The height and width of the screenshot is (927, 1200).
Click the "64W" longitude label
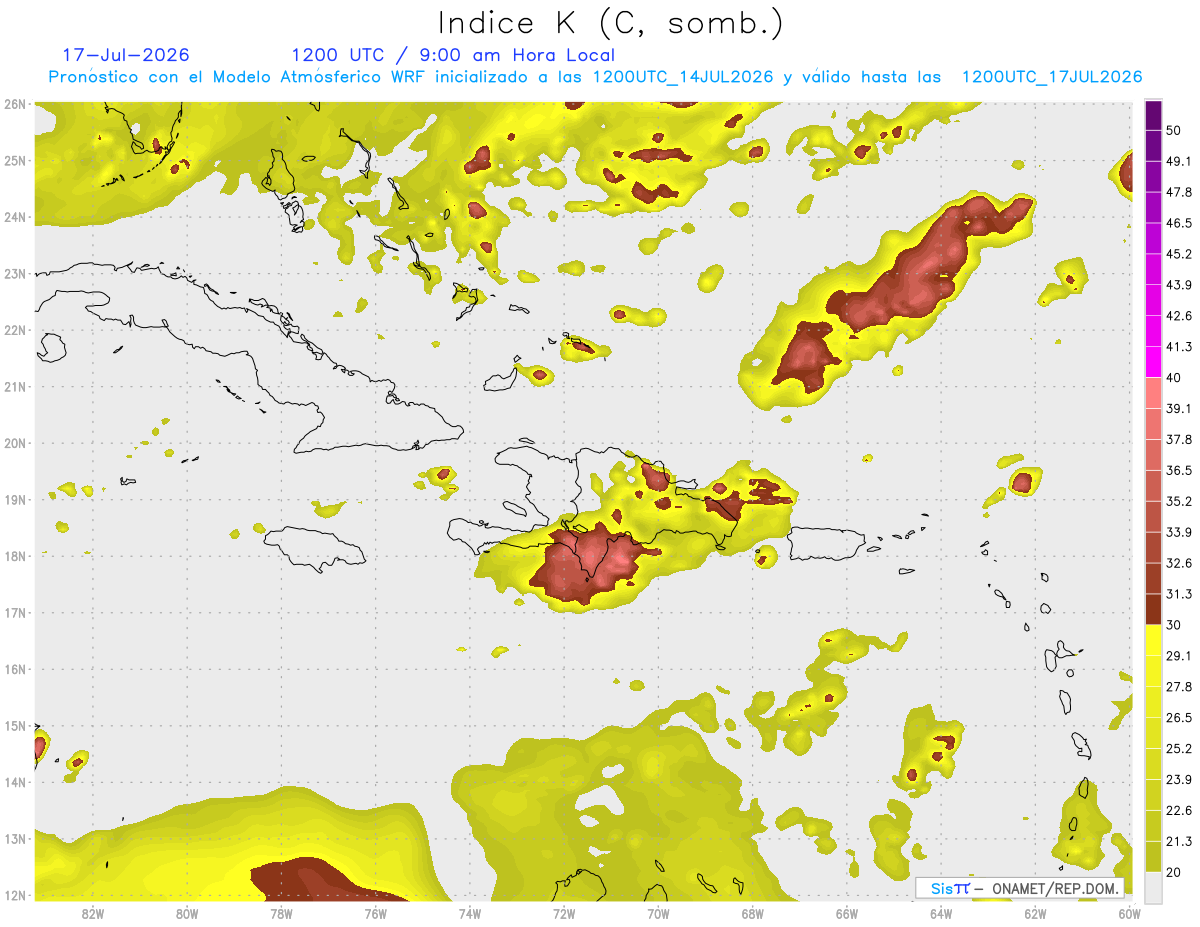[941, 913]
